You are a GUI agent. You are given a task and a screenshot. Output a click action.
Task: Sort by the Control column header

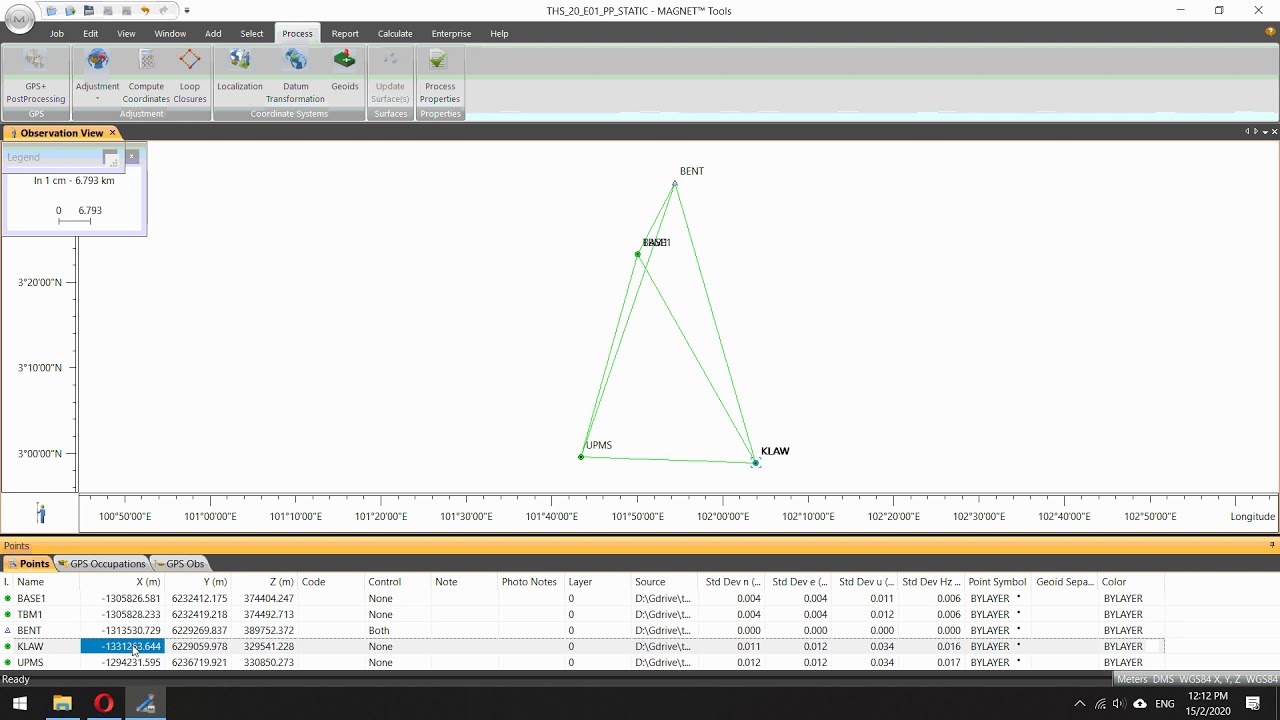tap(397, 582)
